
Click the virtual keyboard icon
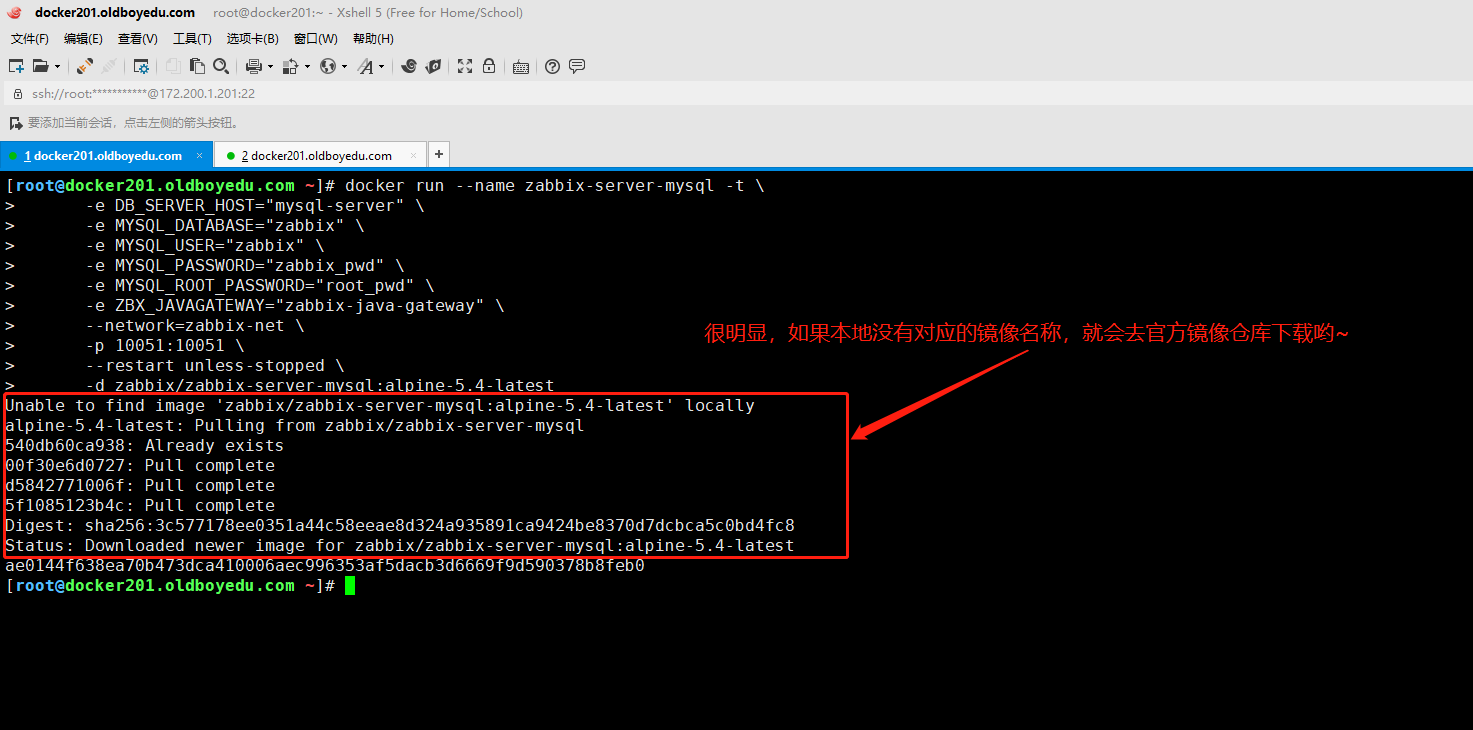tap(520, 66)
